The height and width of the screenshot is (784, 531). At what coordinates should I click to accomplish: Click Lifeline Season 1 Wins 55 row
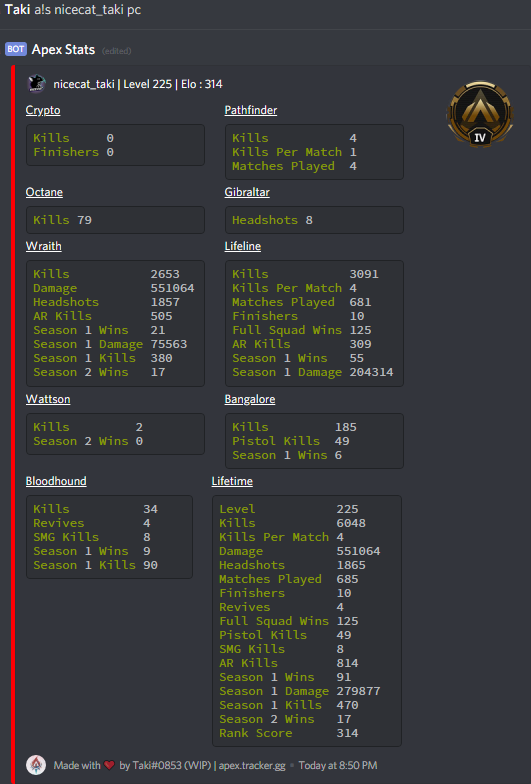[298, 358]
